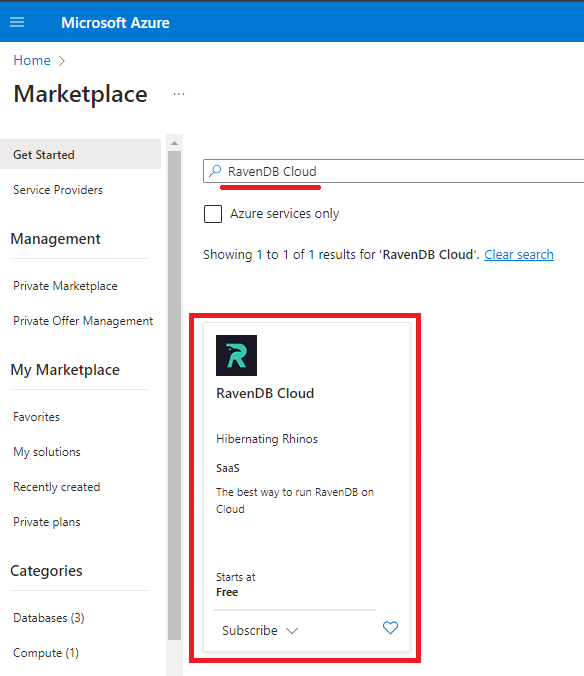Filter by Compute (1) category
This screenshot has width=584, height=676.
click(46, 653)
